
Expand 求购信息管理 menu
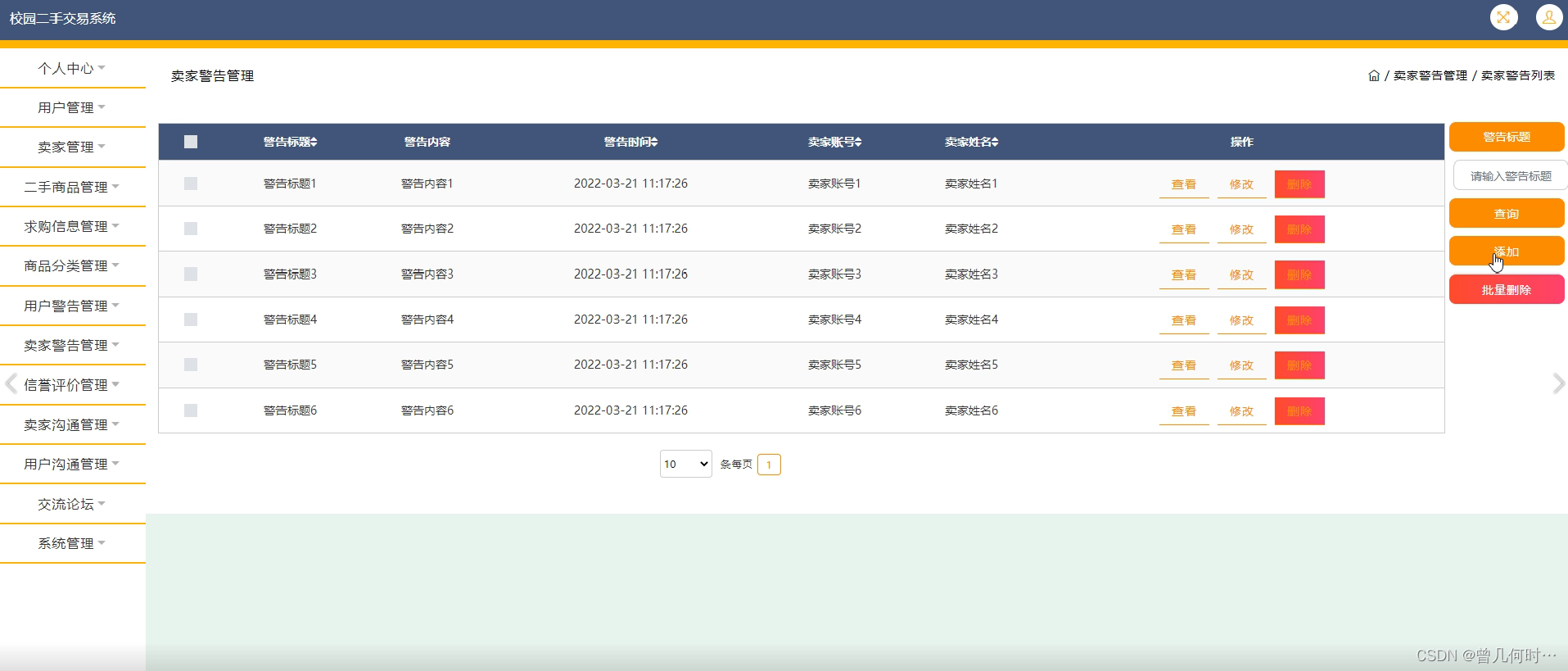coord(72,226)
